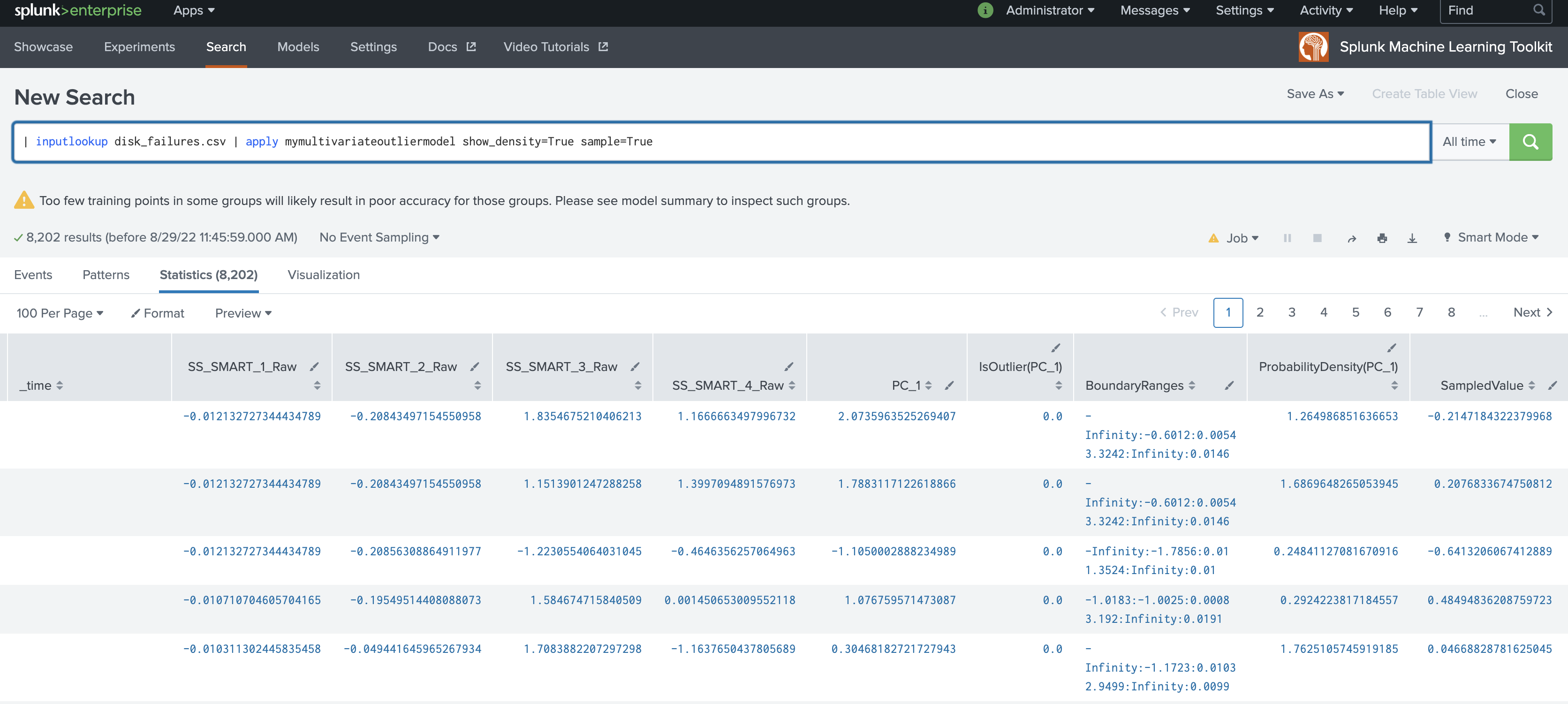Click the Splunk Machine Learning Toolkit logo
Viewport: 1568px width, 704px height.
coord(1314,47)
